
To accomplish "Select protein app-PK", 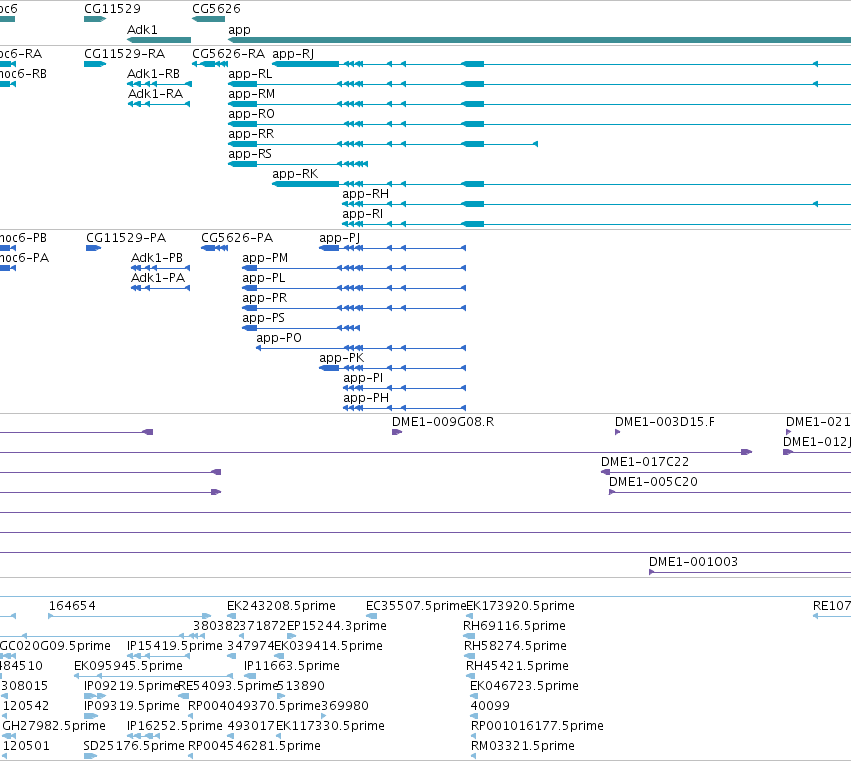I will tap(342, 359).
